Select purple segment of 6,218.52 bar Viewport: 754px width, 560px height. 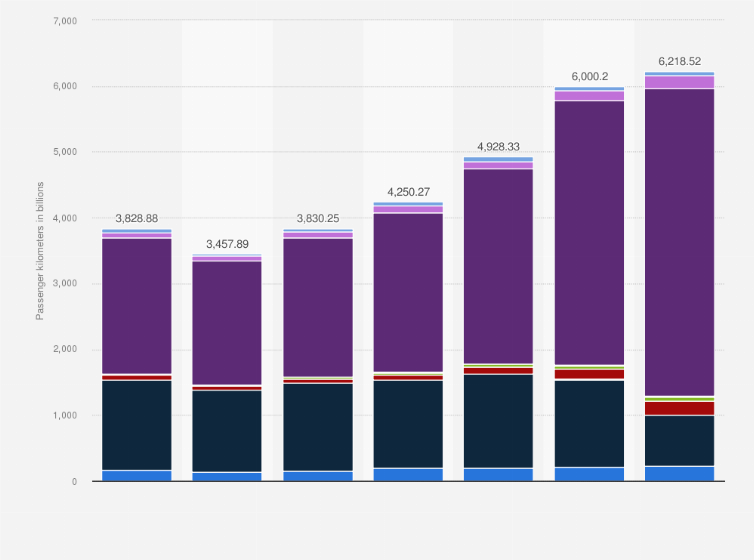click(679, 243)
